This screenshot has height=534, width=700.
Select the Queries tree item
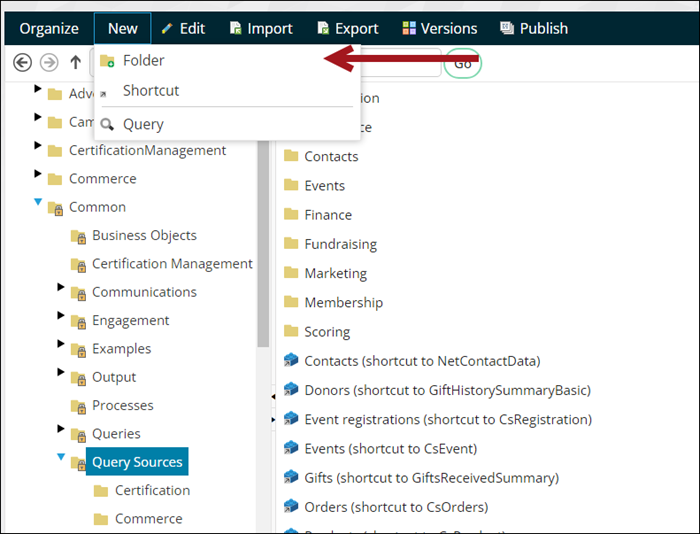click(x=116, y=434)
